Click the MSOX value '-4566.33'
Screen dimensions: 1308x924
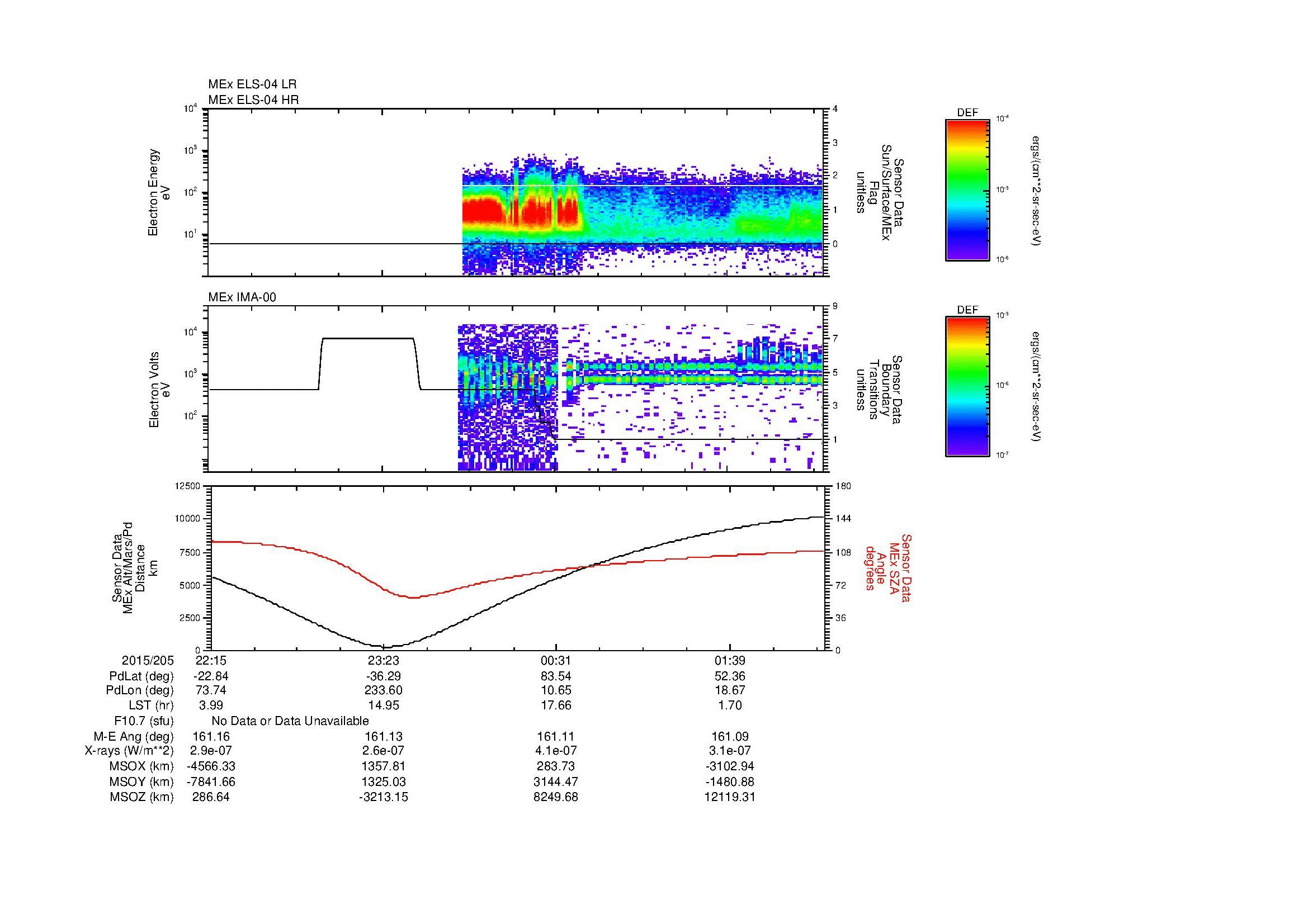211,766
